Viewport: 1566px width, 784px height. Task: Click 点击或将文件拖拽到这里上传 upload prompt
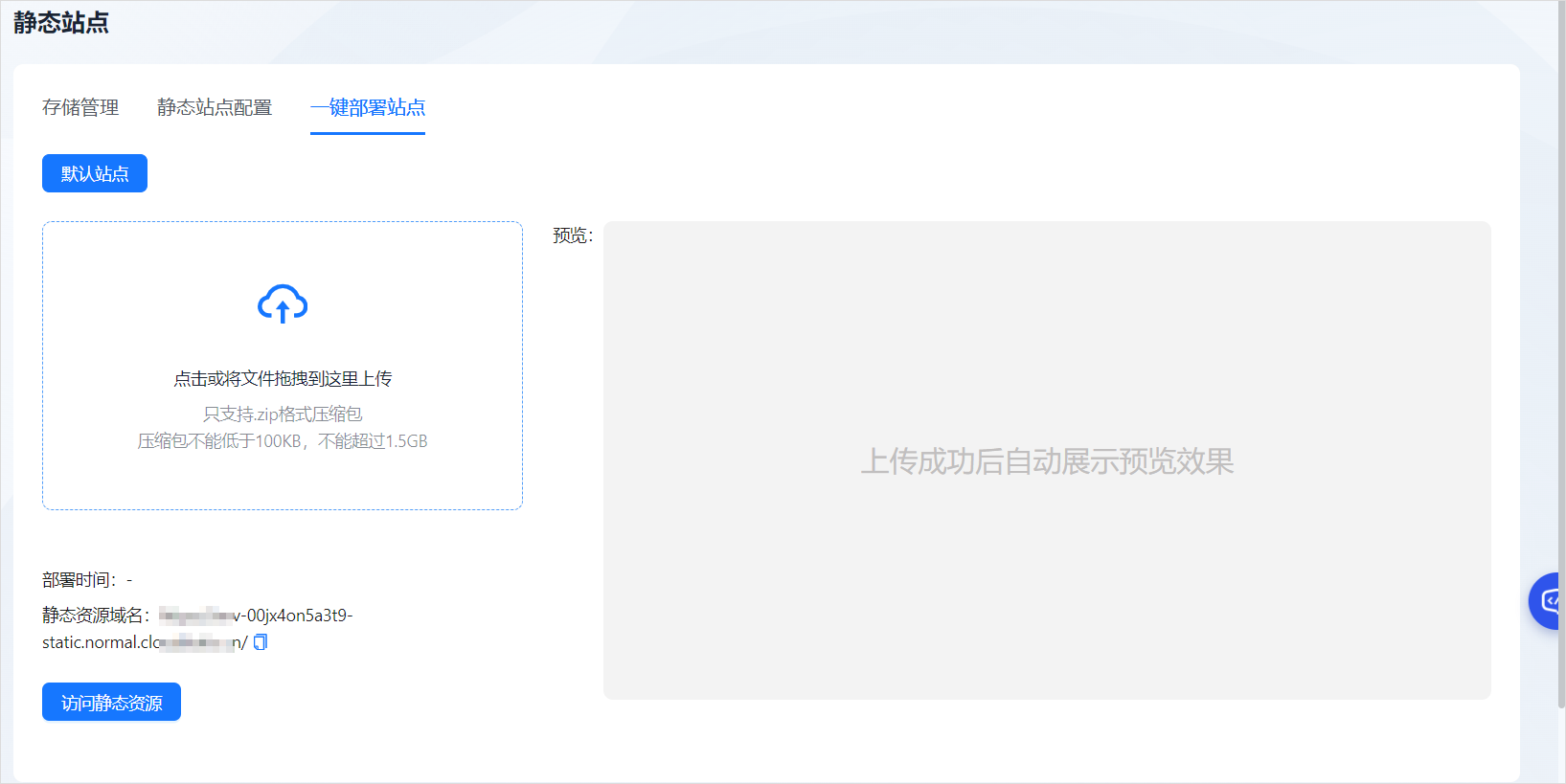tap(283, 379)
